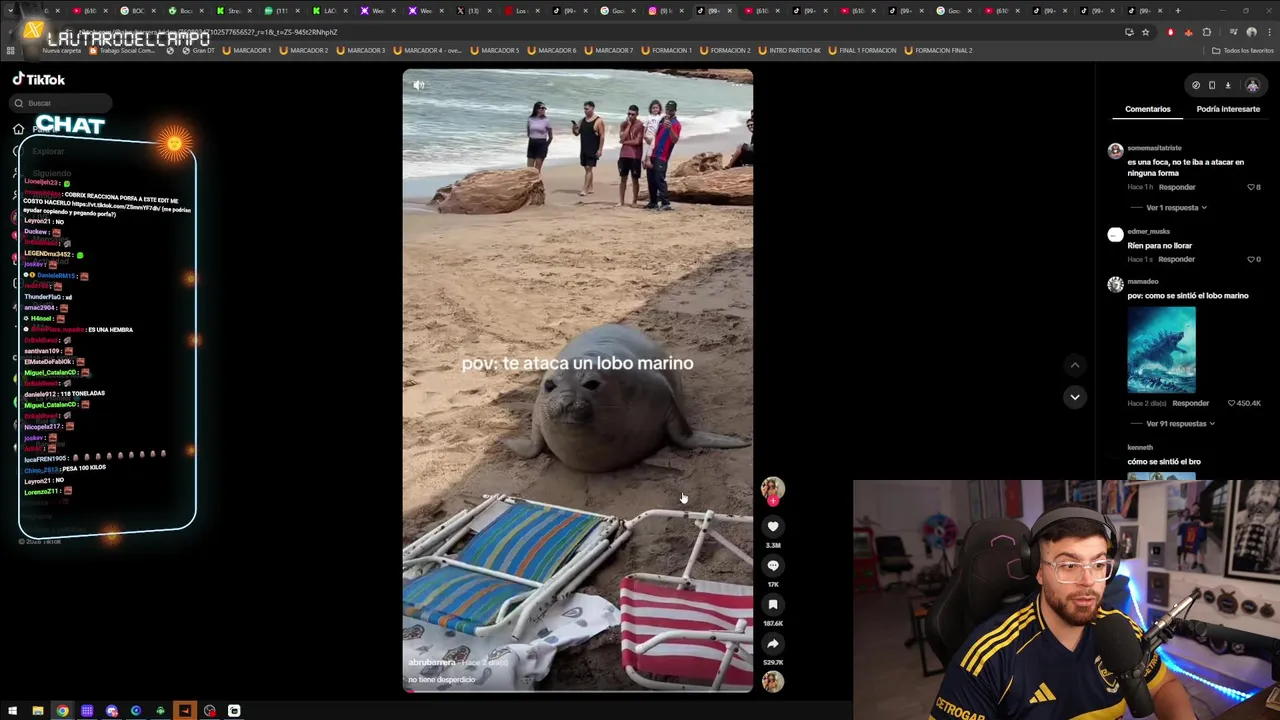
Task: Reply to edmer_musks comment via Responder
Action: pyautogui.click(x=1176, y=259)
